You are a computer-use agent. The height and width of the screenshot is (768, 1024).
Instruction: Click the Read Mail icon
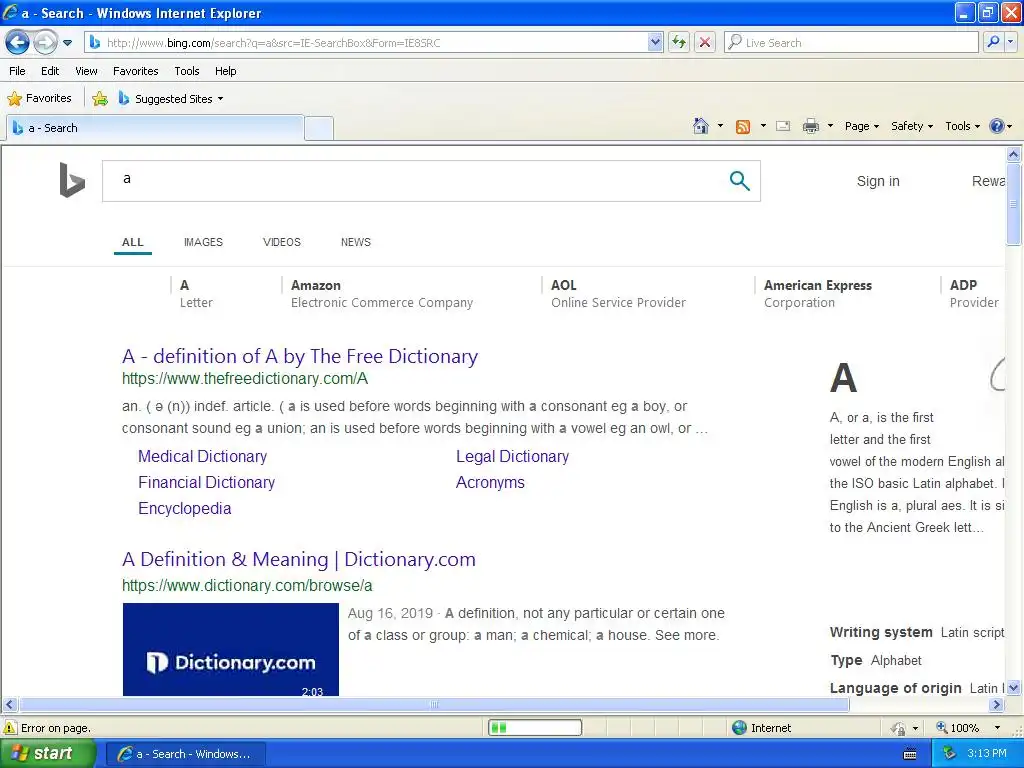click(783, 126)
